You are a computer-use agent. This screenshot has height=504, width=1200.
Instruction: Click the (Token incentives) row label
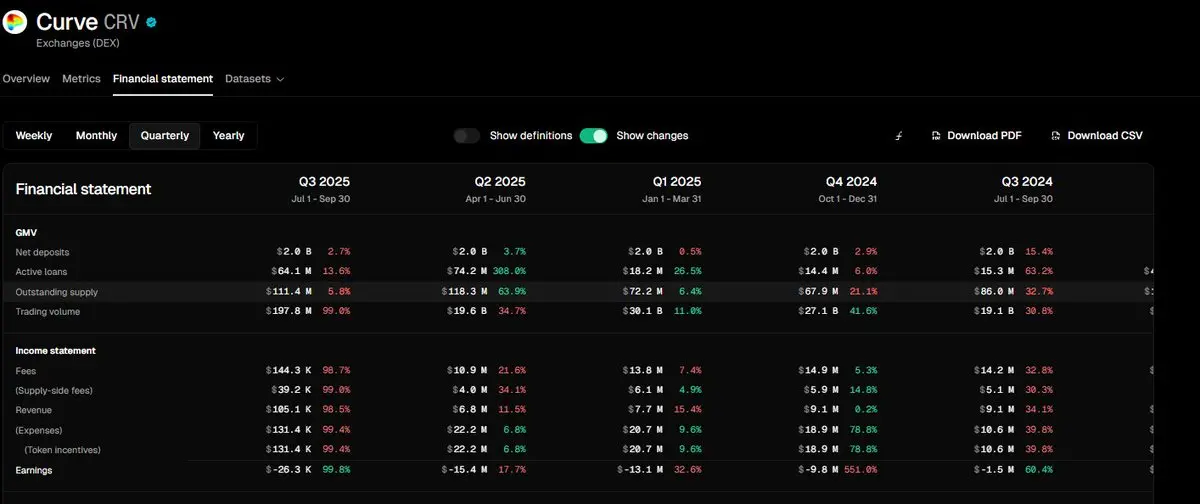click(61, 450)
